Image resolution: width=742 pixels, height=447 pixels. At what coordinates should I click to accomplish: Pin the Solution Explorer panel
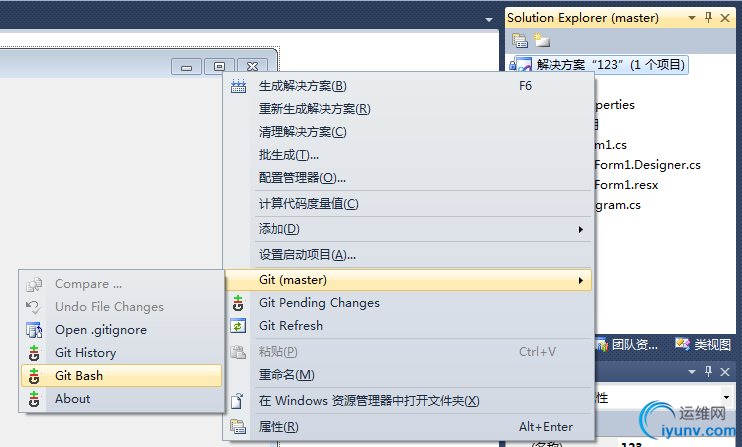pos(709,18)
